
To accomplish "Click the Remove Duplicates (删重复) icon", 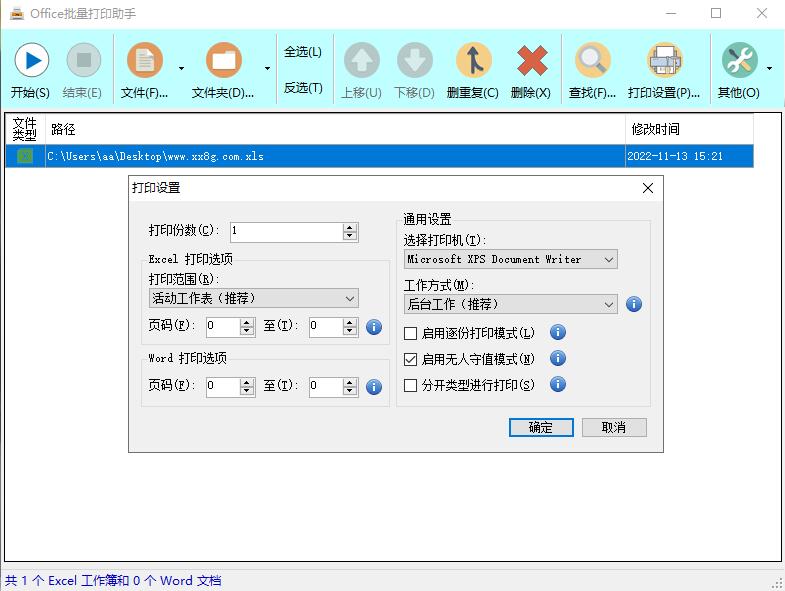I will tap(473, 61).
